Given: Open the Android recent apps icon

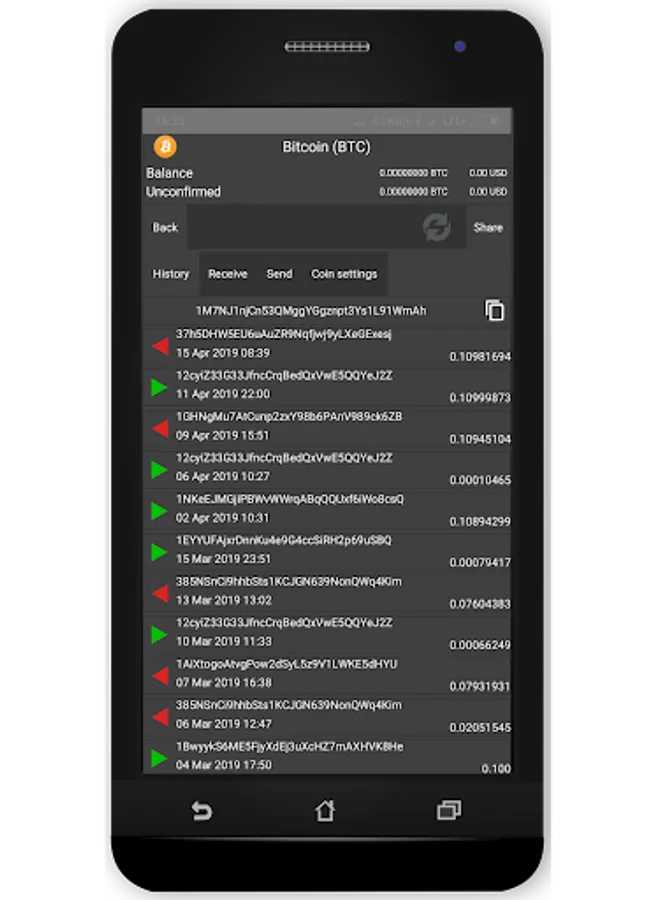Looking at the screenshot, I should [449, 810].
